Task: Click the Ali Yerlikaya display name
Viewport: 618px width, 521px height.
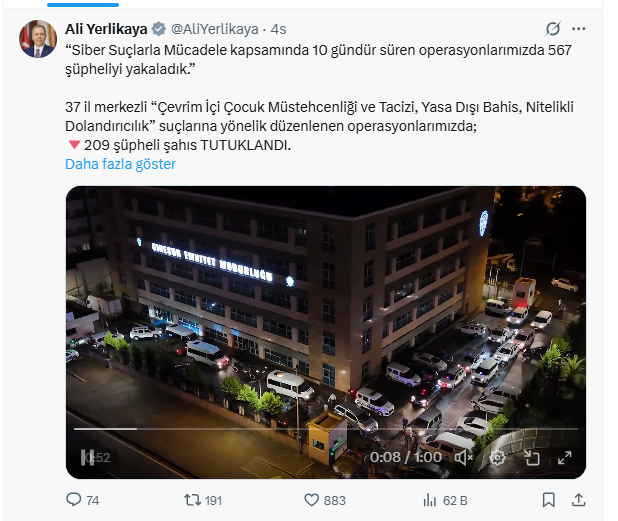Action: (106, 29)
